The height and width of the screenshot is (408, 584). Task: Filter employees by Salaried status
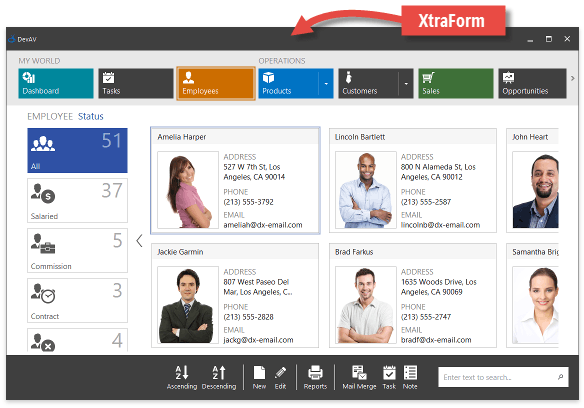pyautogui.click(x=77, y=200)
